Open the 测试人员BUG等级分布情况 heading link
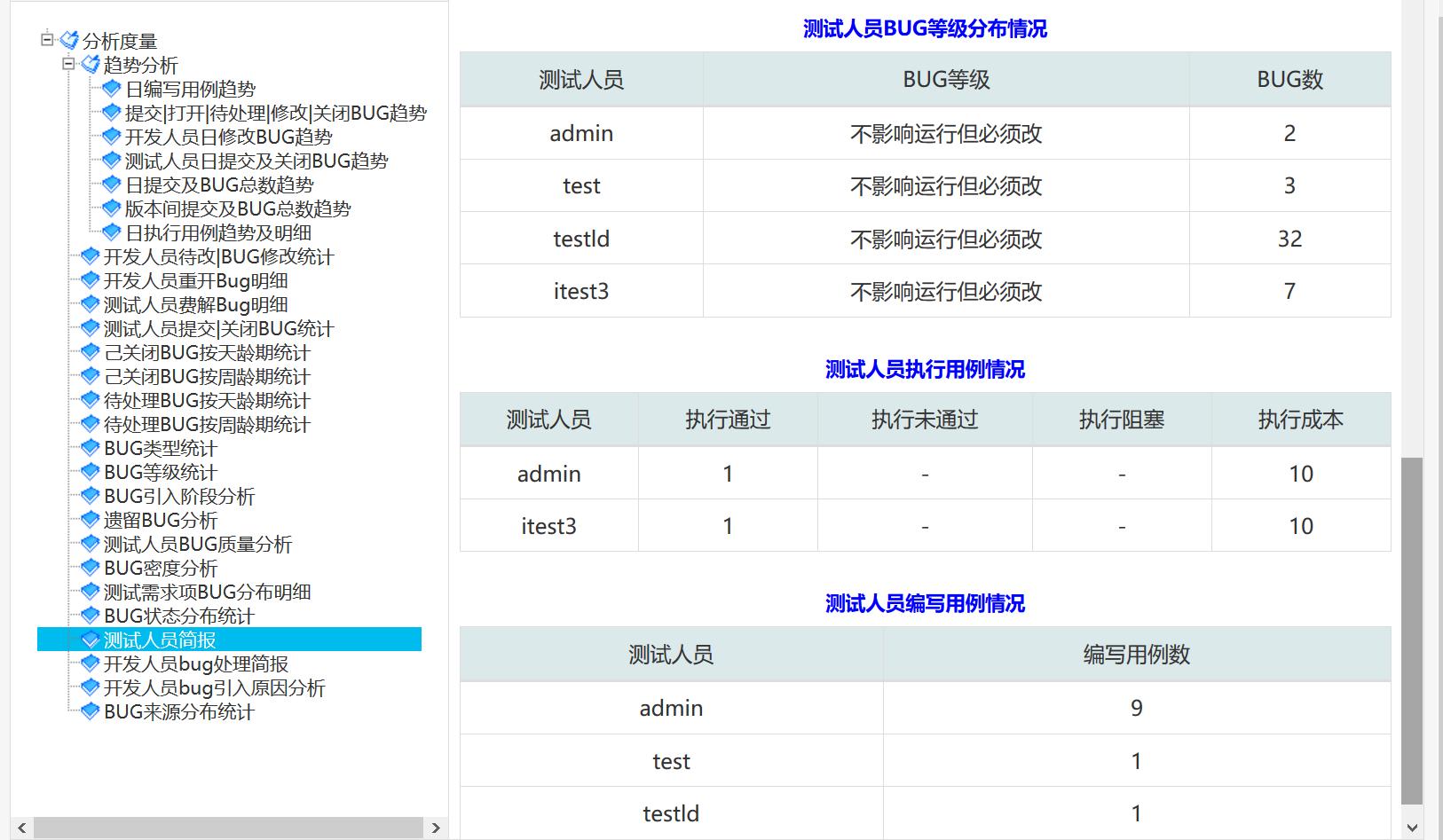 coord(924,28)
